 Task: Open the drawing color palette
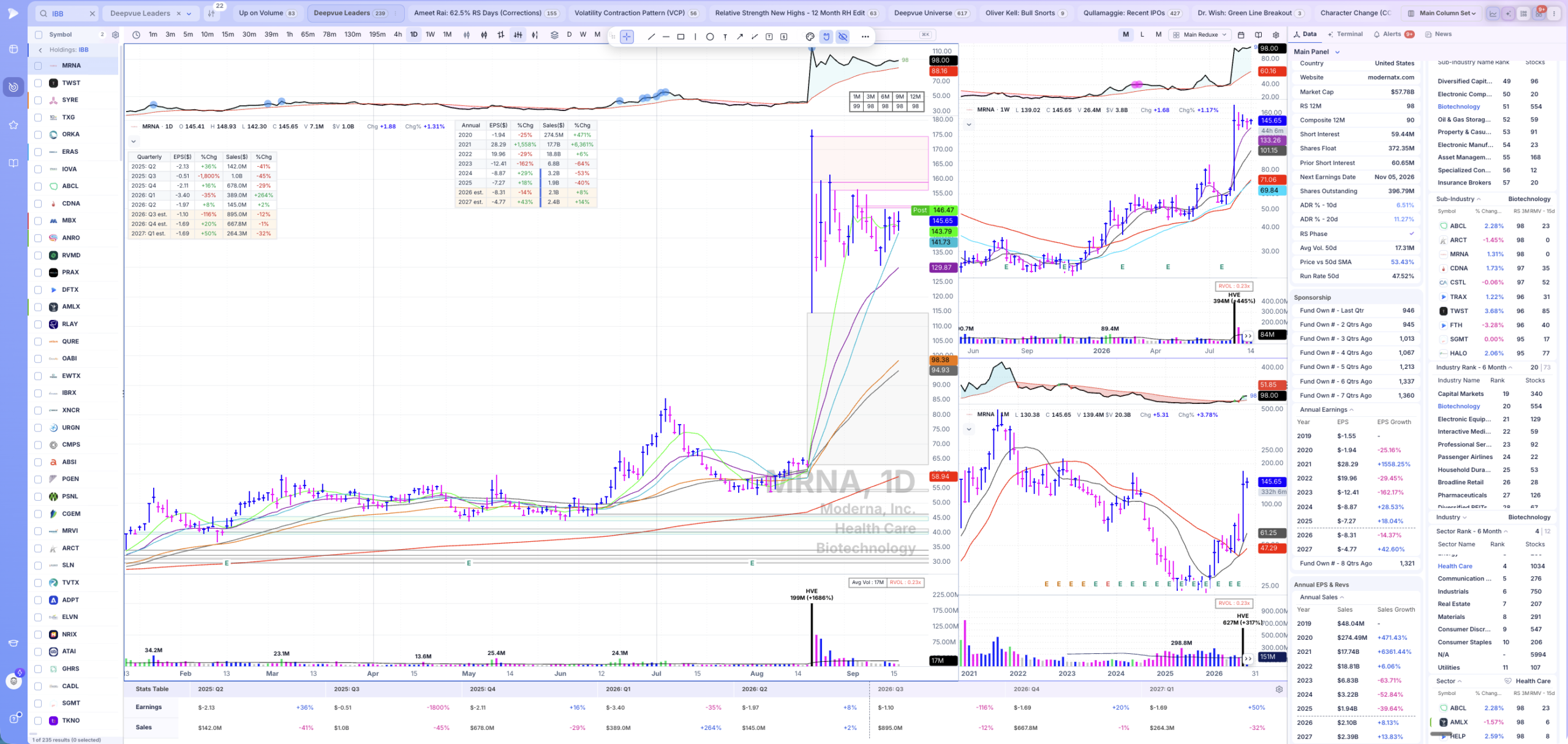tap(810, 37)
